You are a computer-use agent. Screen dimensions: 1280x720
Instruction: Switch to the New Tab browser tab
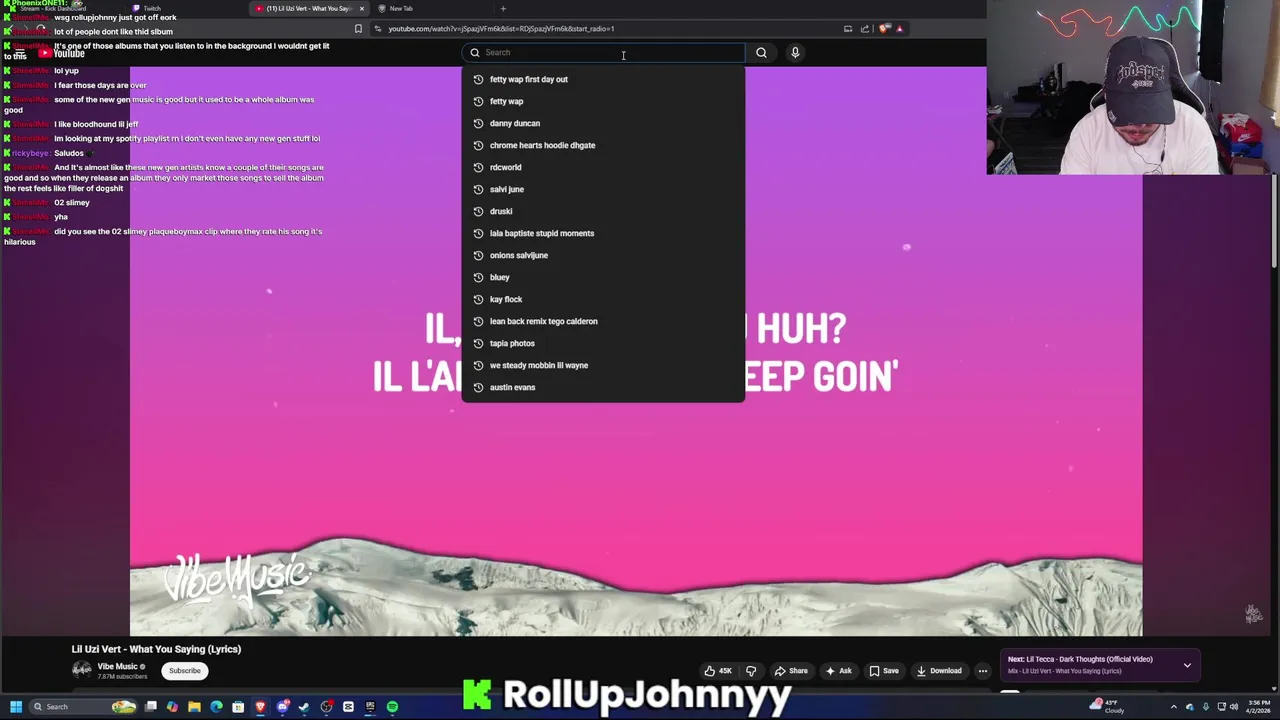[401, 8]
